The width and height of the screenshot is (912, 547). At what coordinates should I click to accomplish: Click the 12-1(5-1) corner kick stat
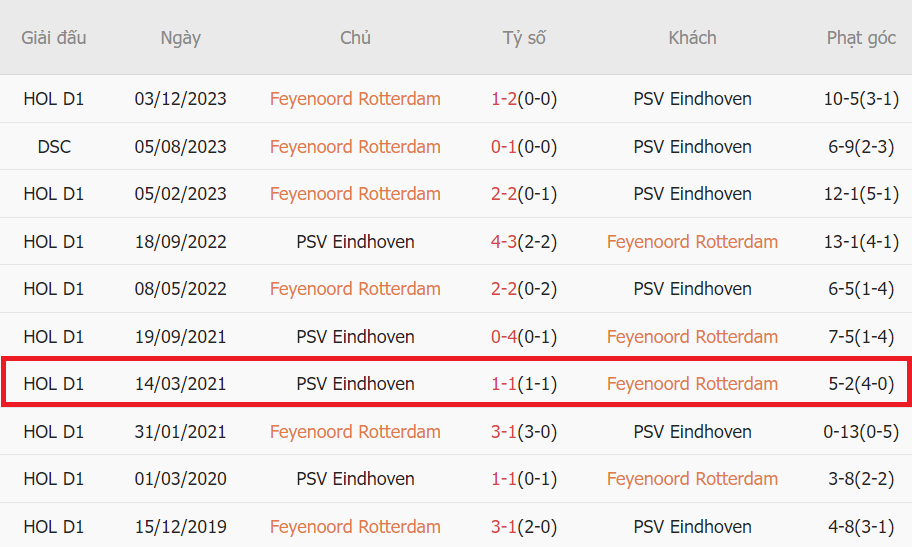click(861, 194)
